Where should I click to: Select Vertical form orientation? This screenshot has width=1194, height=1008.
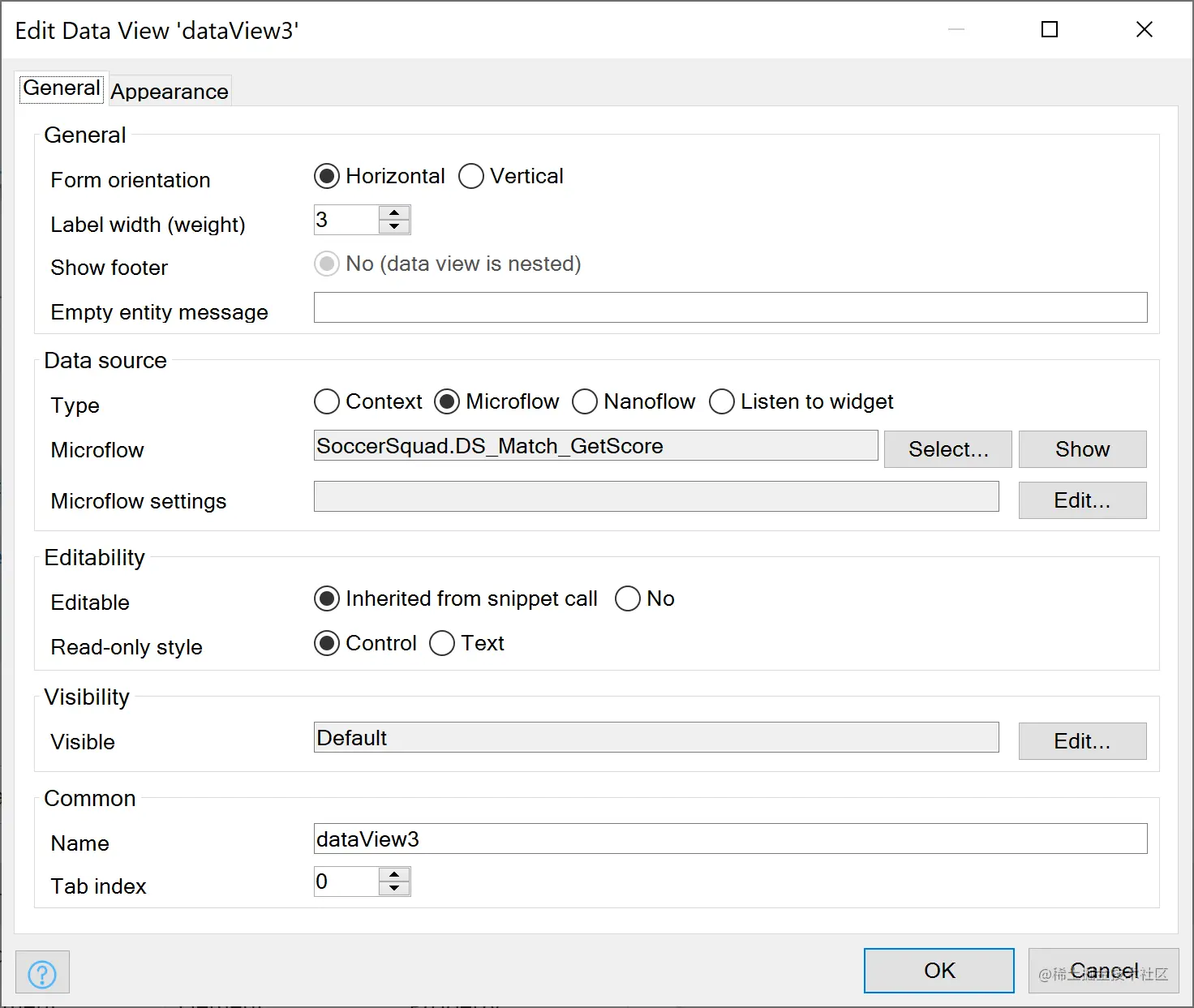point(471,176)
